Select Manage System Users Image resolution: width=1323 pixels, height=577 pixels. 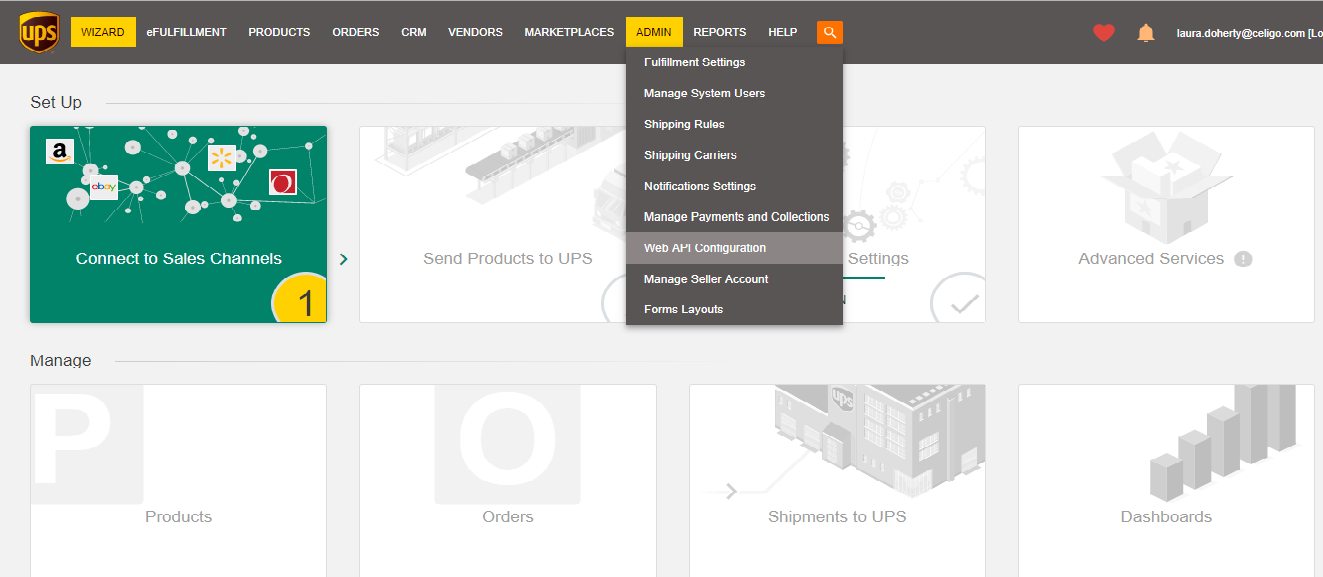point(734,93)
